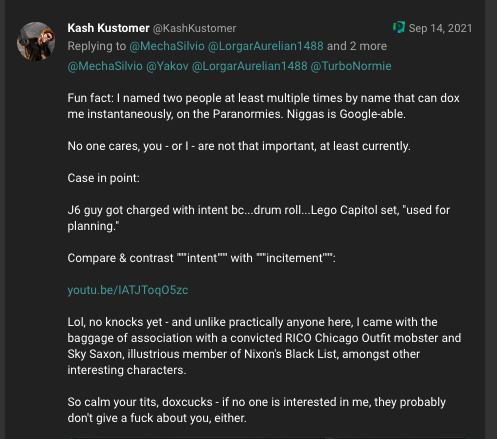497x439 pixels.
Task: Click the "Fun fact" paragraph text
Action: pyautogui.click(x=263, y=106)
